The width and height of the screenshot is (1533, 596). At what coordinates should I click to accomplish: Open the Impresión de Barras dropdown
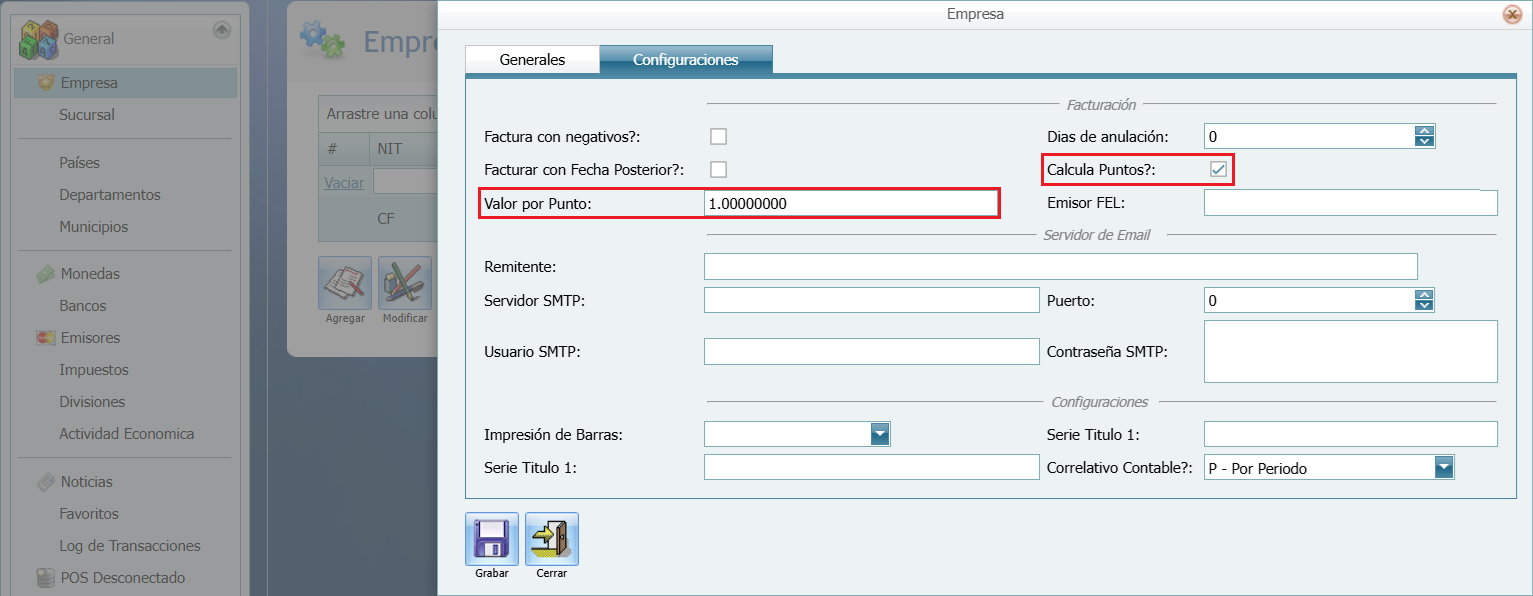click(x=880, y=434)
